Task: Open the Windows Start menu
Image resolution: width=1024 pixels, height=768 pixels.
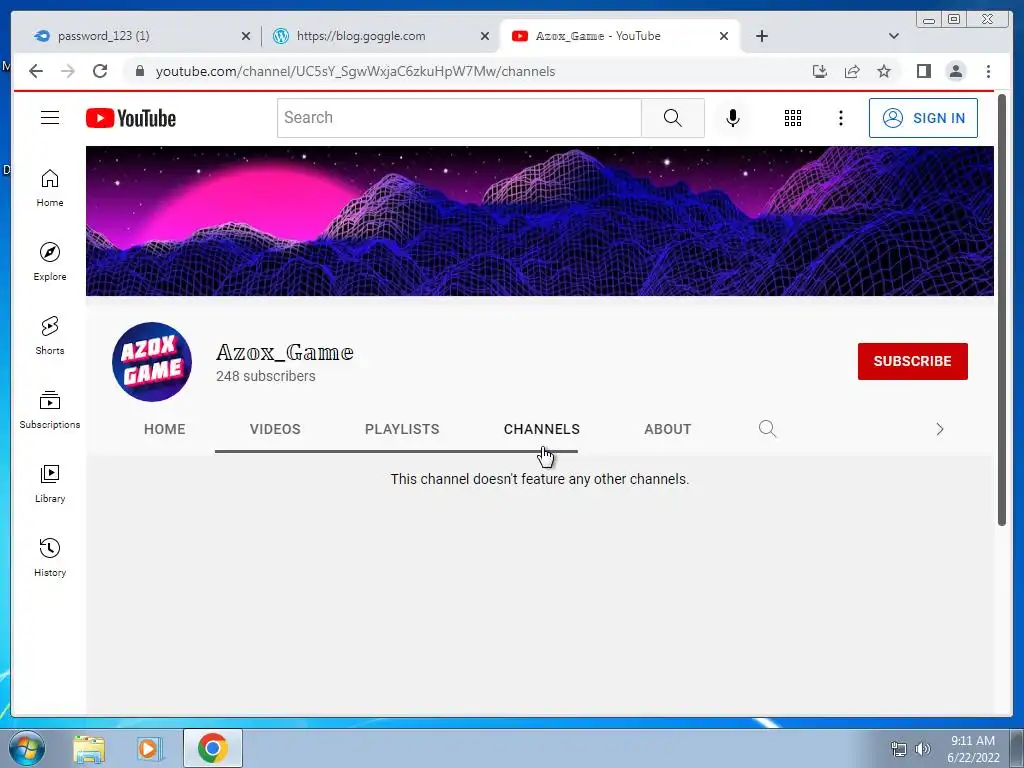Action: [x=27, y=748]
